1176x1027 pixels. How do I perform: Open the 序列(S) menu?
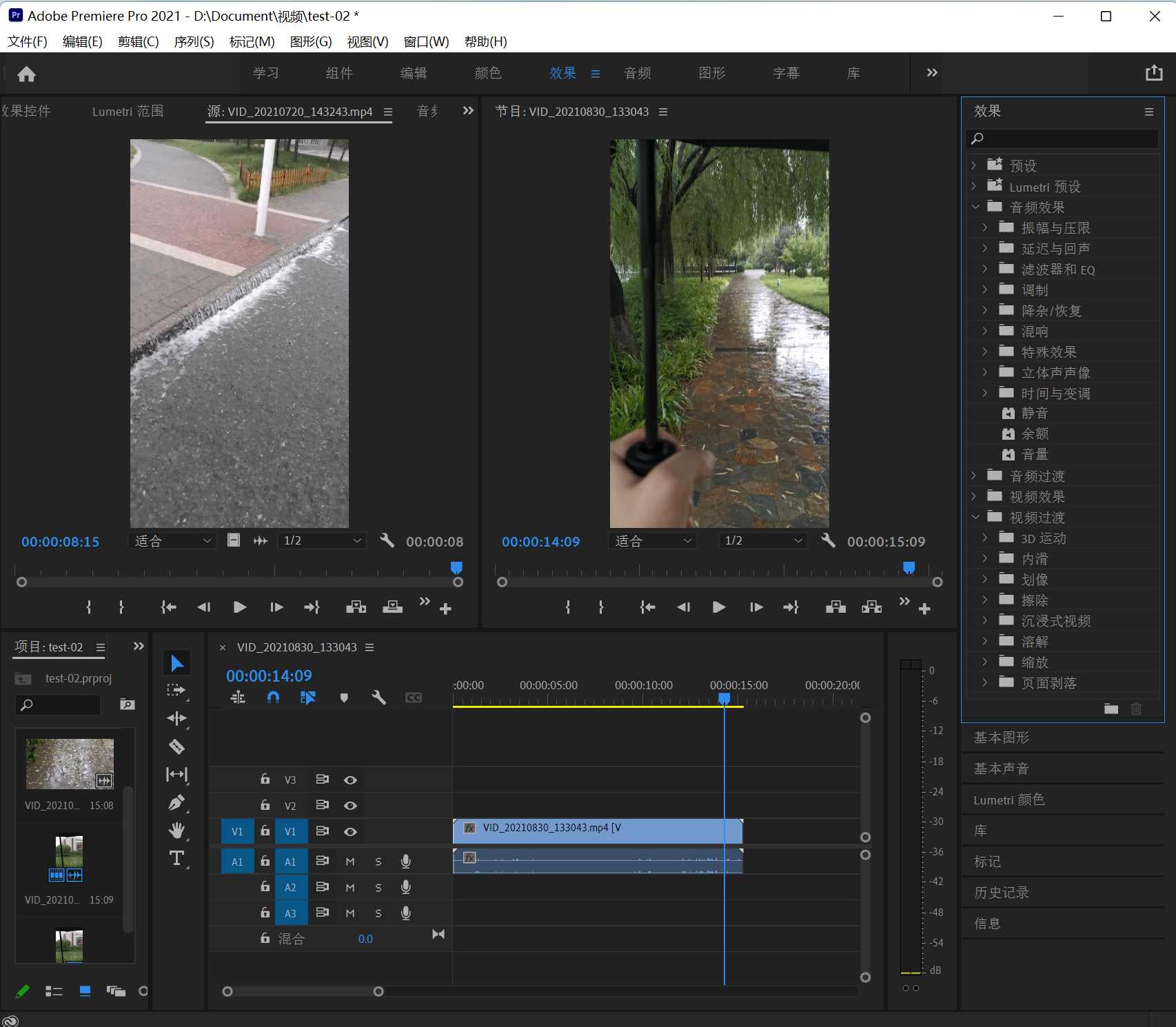pyautogui.click(x=194, y=41)
